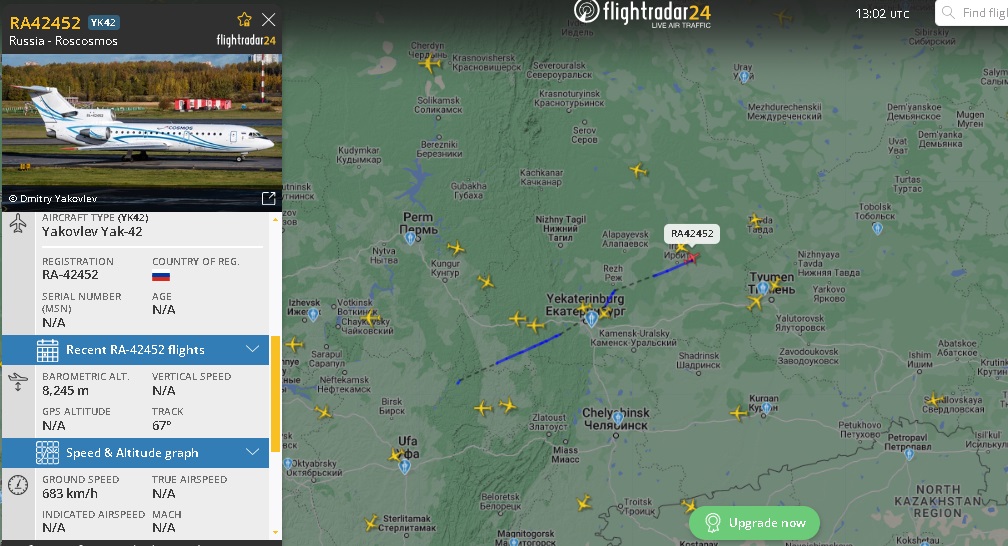Click the Dmitry Yakovlev photo credit
Screen dimensions: 1008x546
(53, 199)
